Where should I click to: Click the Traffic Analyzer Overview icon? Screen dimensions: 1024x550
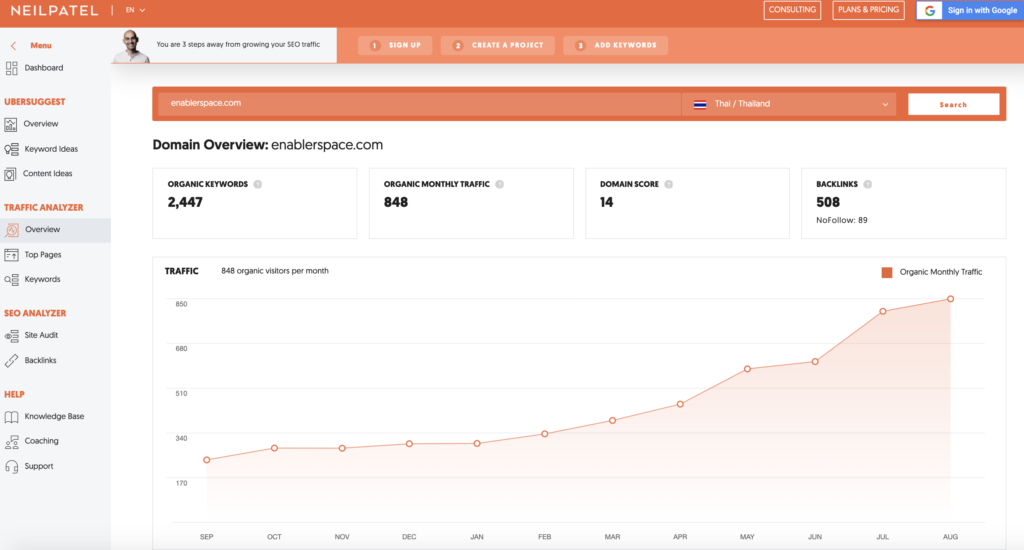[11, 230]
